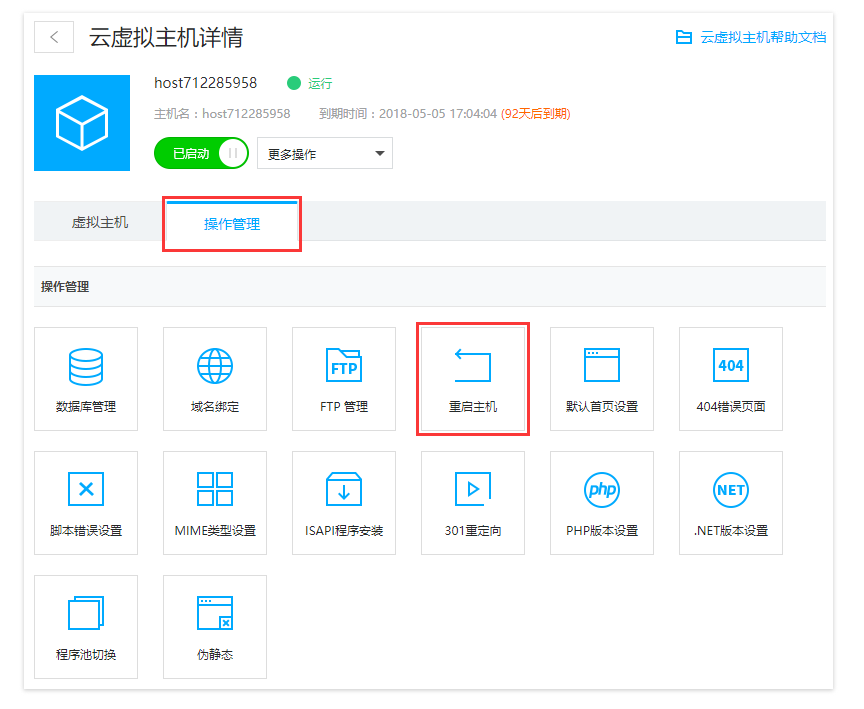Open the 301重定向 icon
The height and width of the screenshot is (709, 864).
click(x=473, y=491)
